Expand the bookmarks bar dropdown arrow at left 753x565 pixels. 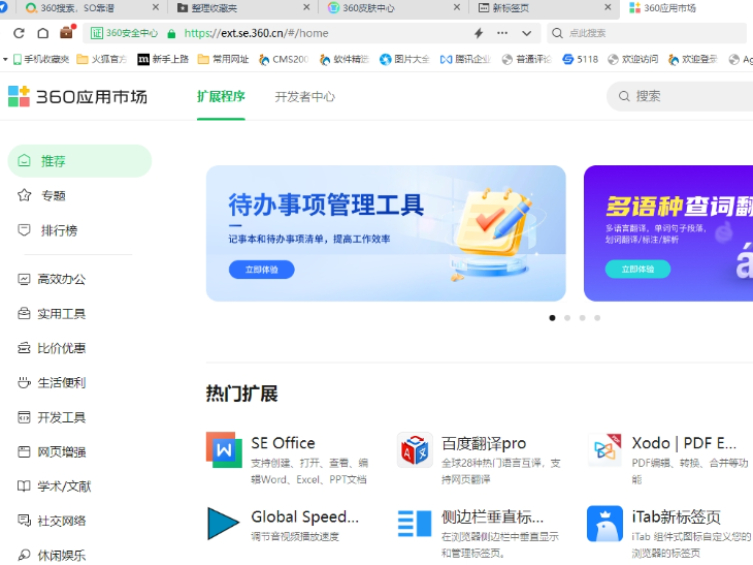tap(5, 60)
